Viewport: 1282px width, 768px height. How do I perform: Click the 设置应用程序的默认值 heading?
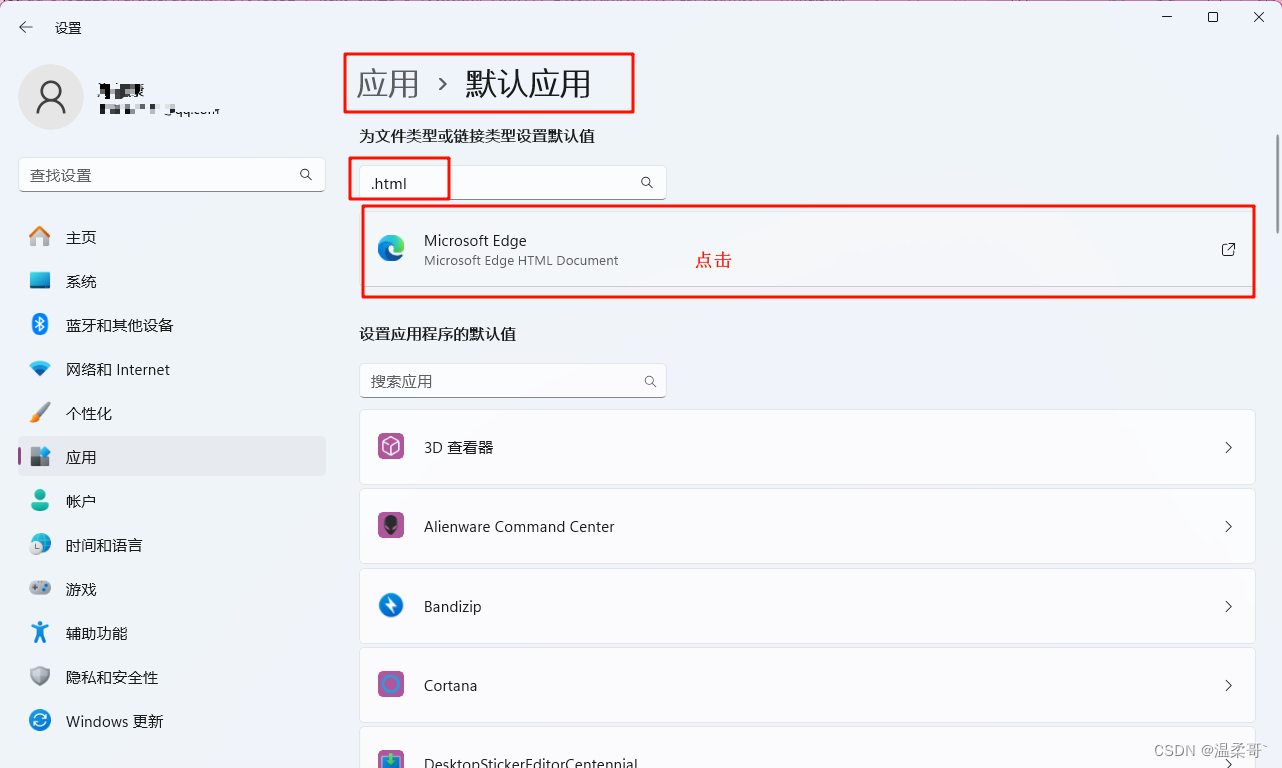pyautogui.click(x=438, y=334)
